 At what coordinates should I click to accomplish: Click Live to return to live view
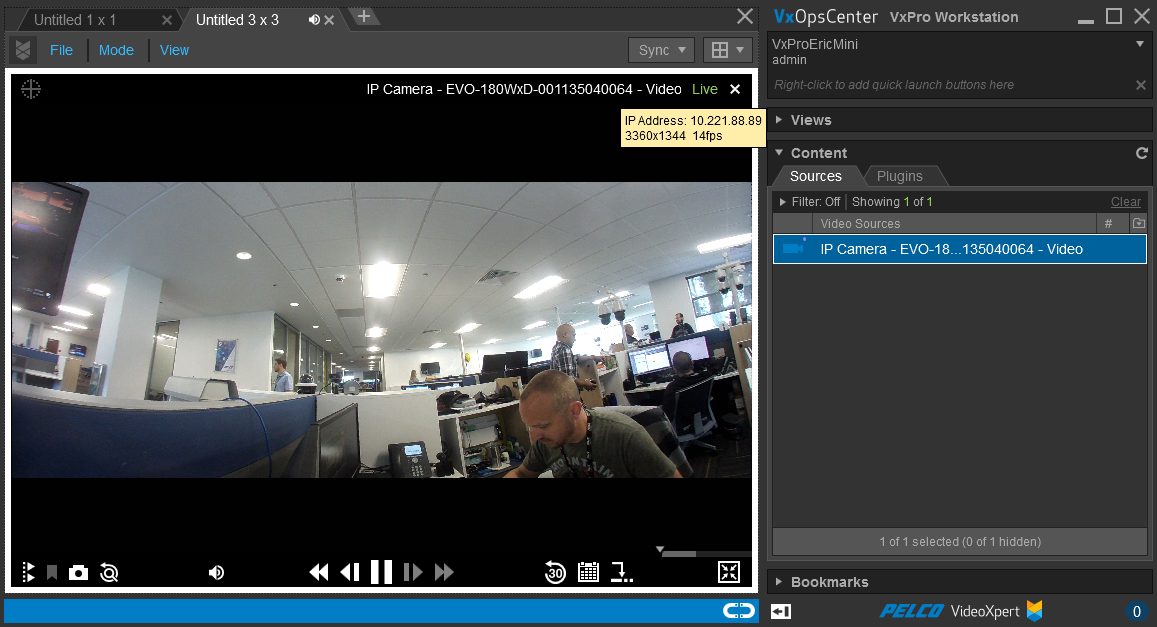click(x=704, y=89)
